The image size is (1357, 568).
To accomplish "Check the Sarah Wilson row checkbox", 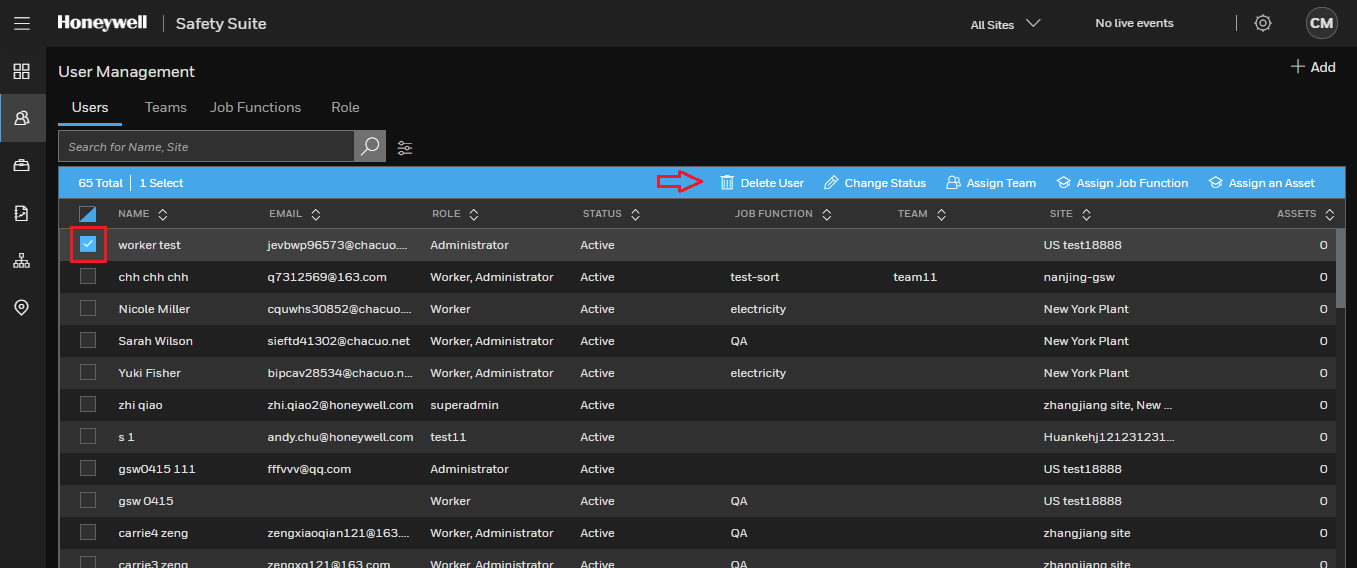I will click(x=88, y=340).
